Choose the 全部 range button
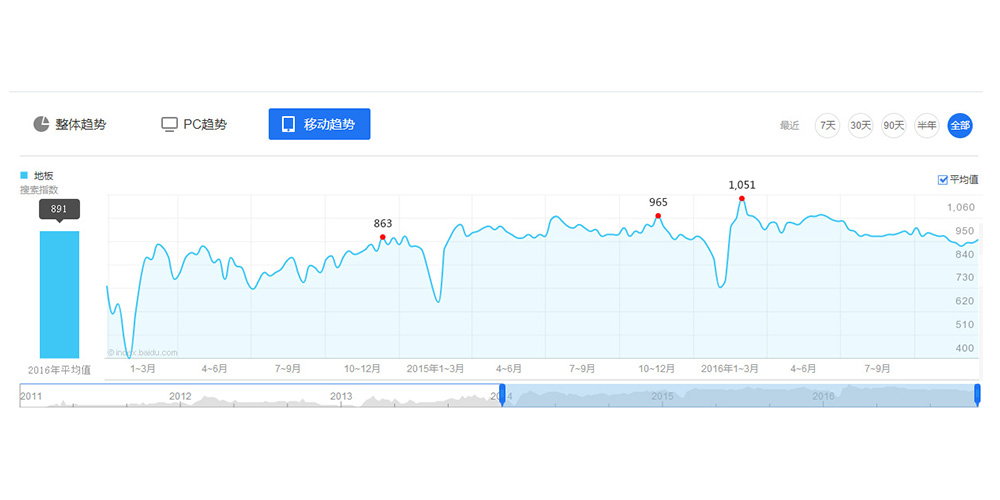Screen dimensions: 1000x500 pyautogui.click(x=960, y=125)
